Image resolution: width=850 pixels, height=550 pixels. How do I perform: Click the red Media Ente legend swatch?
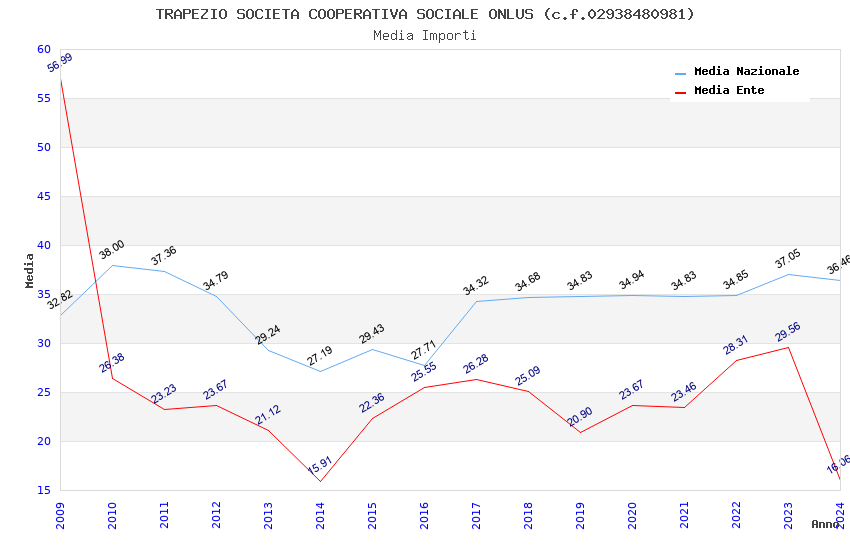pos(680,92)
